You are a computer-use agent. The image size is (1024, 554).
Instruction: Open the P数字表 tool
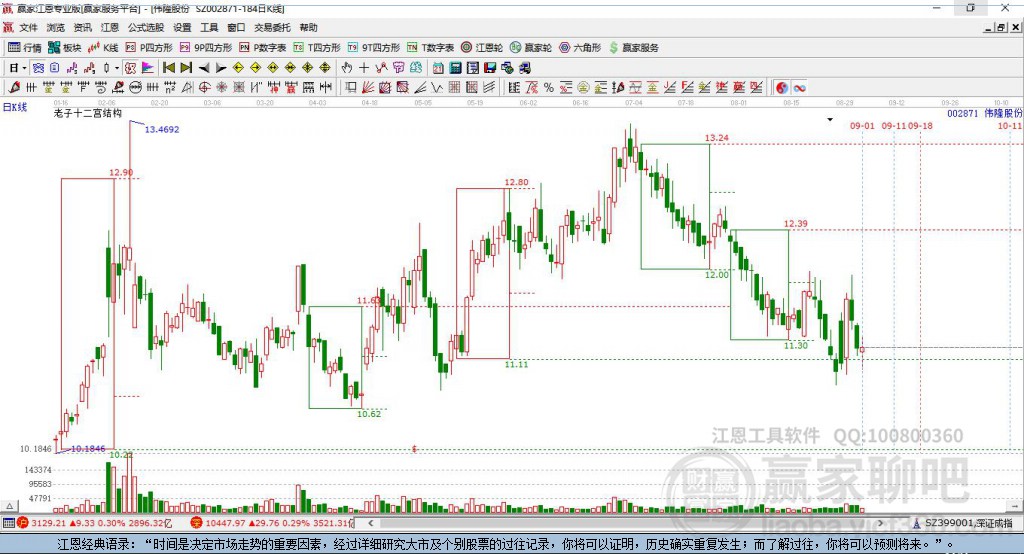tap(263, 48)
